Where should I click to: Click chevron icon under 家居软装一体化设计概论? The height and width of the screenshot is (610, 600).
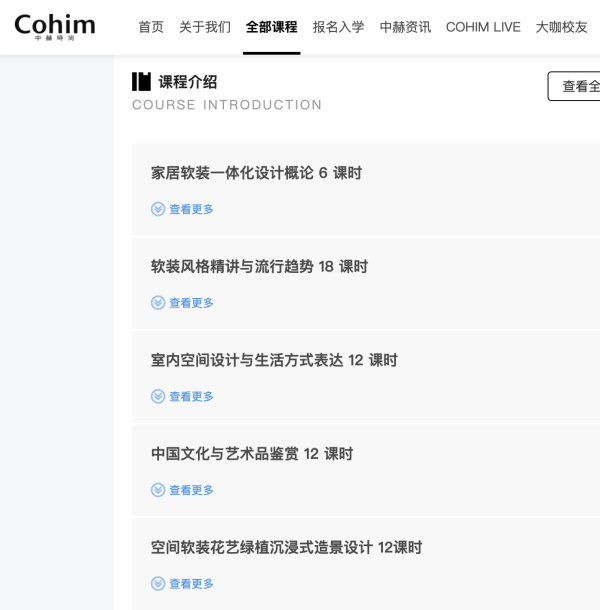pos(158,209)
